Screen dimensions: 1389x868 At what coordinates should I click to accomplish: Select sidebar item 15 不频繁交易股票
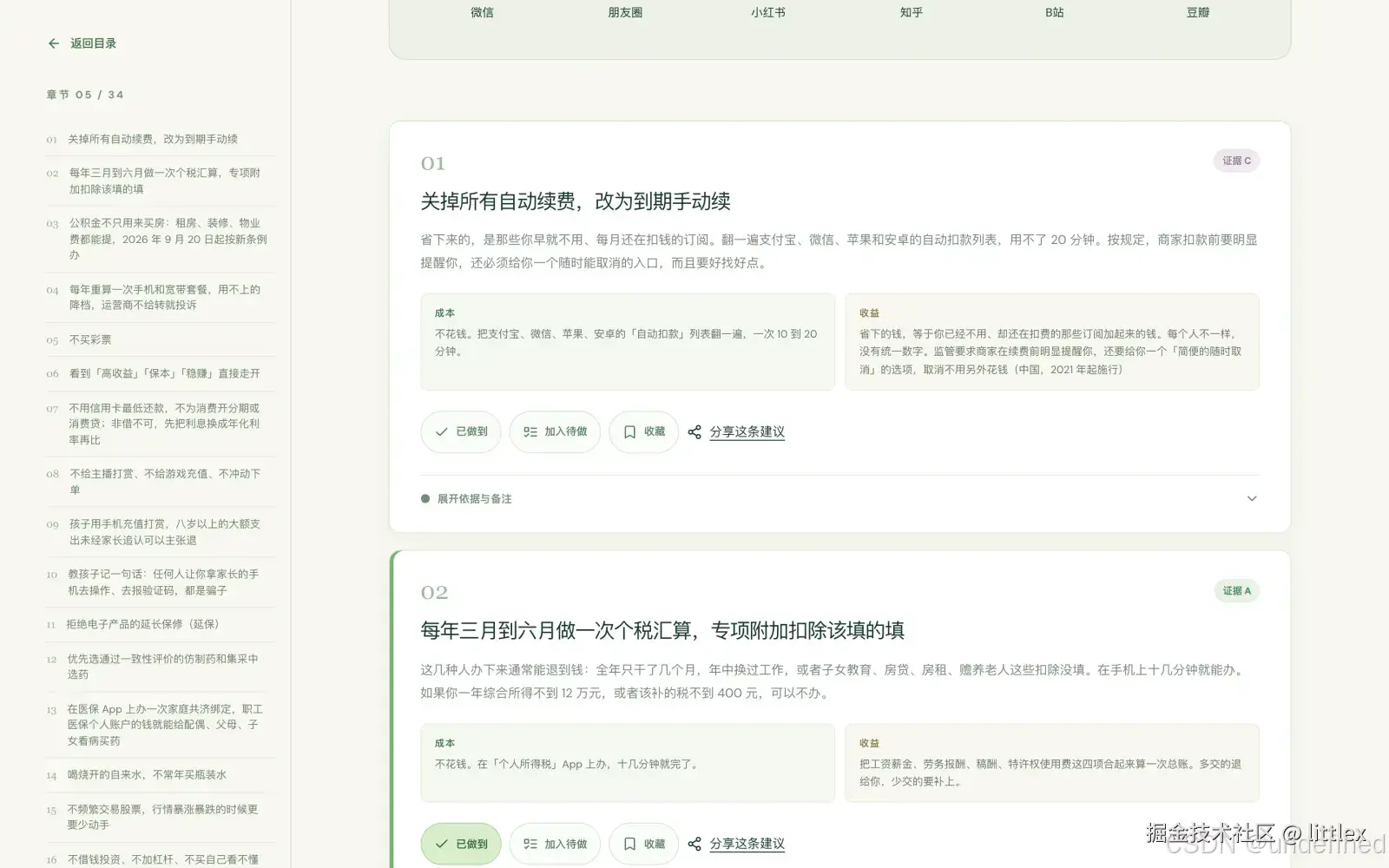click(160, 817)
